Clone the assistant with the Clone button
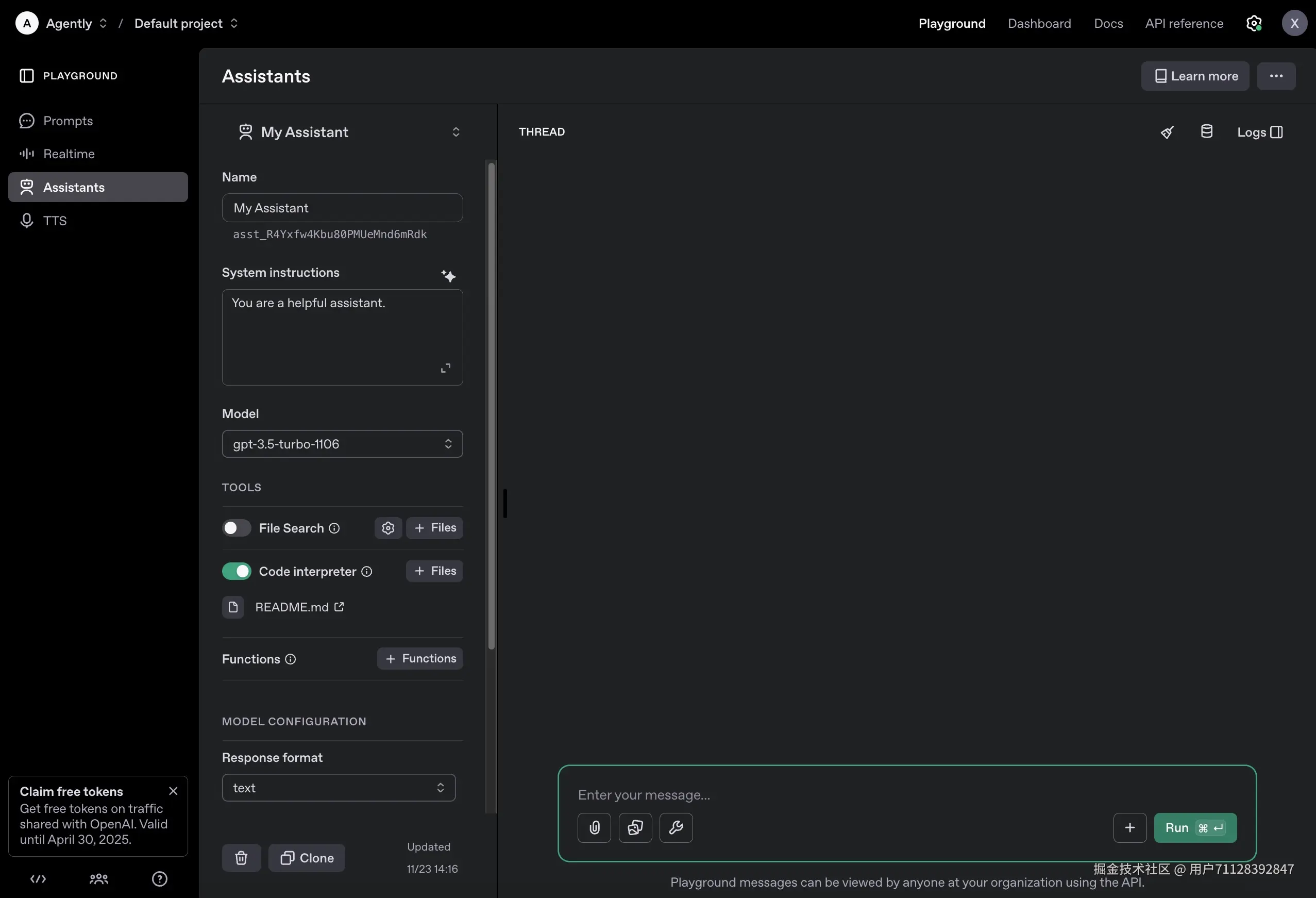The image size is (1316, 898). tap(307, 857)
